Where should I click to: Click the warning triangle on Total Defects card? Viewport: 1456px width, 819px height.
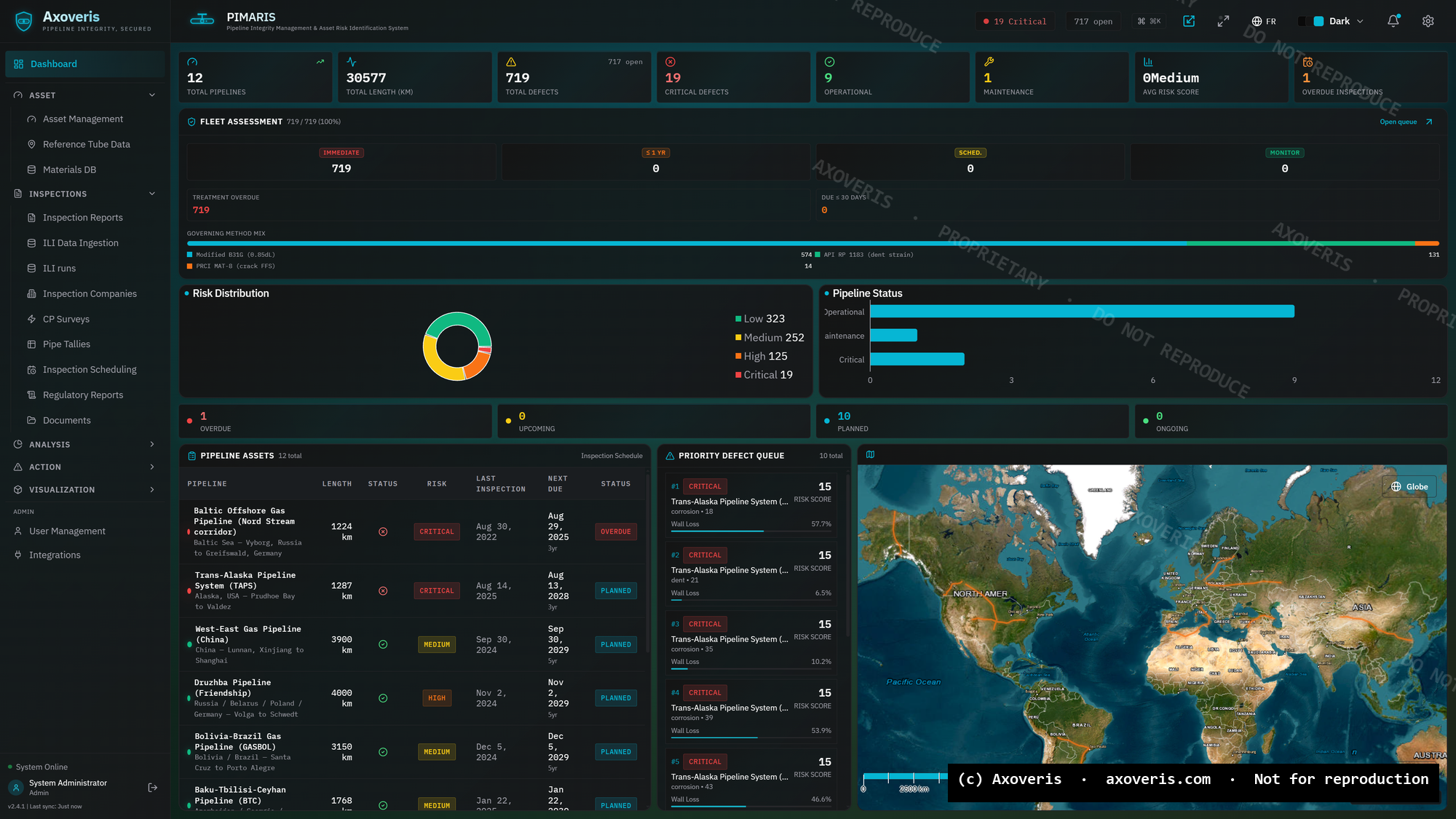tap(511, 62)
